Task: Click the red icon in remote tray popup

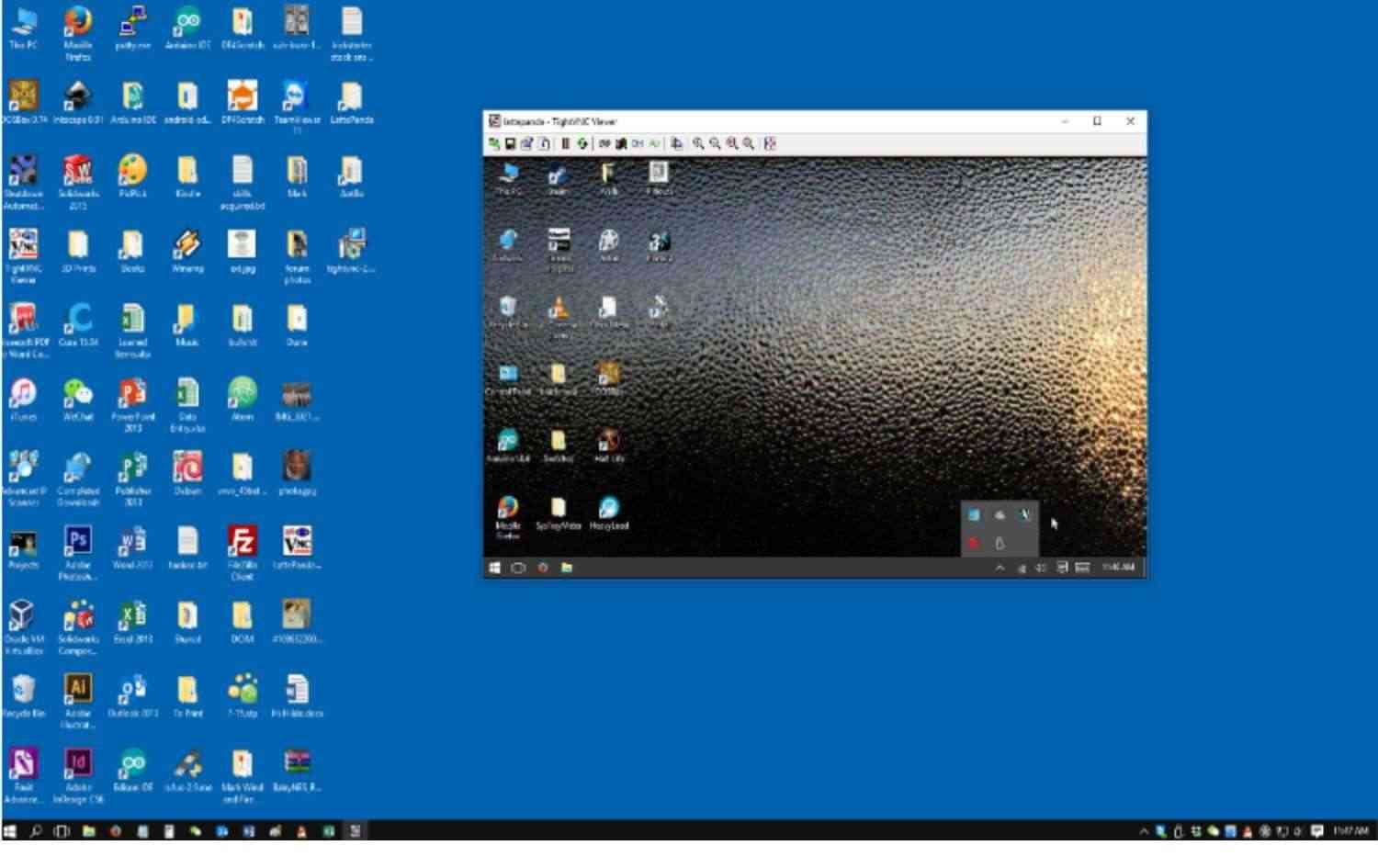Action: click(x=974, y=543)
